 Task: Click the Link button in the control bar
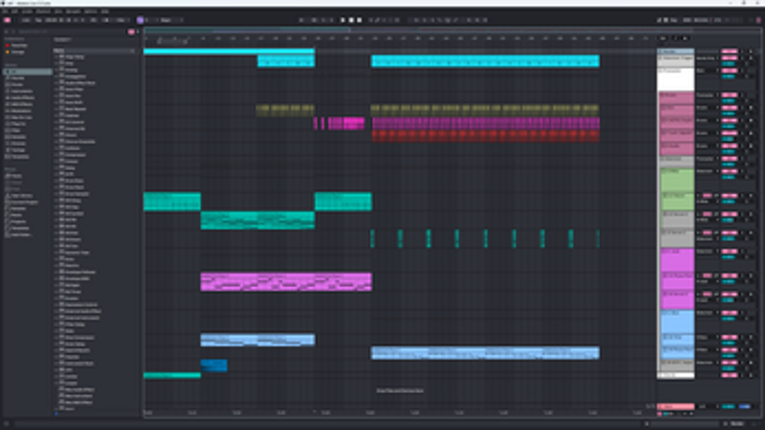25,20
